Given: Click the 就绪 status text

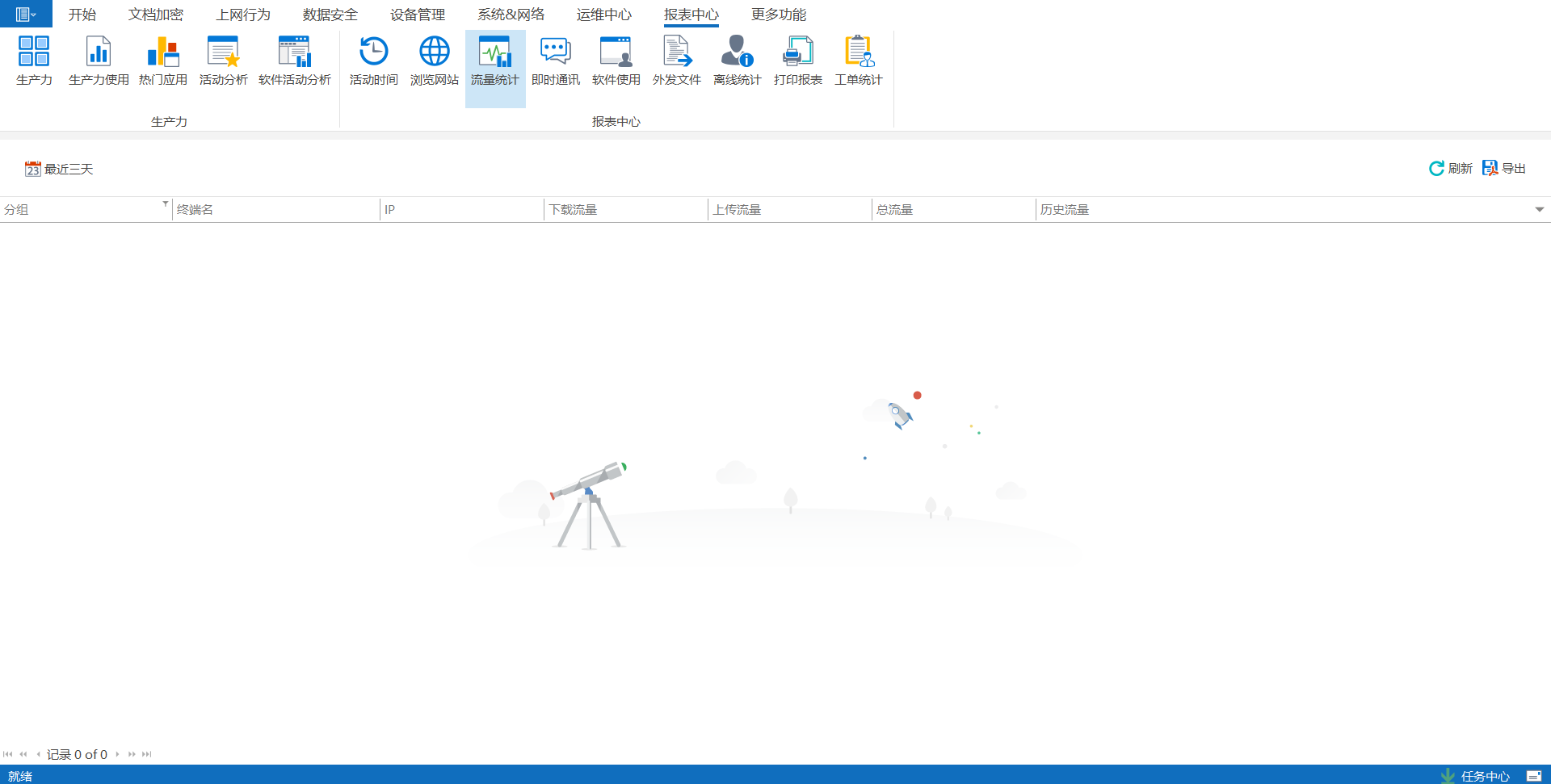Looking at the screenshot, I should tap(20, 776).
